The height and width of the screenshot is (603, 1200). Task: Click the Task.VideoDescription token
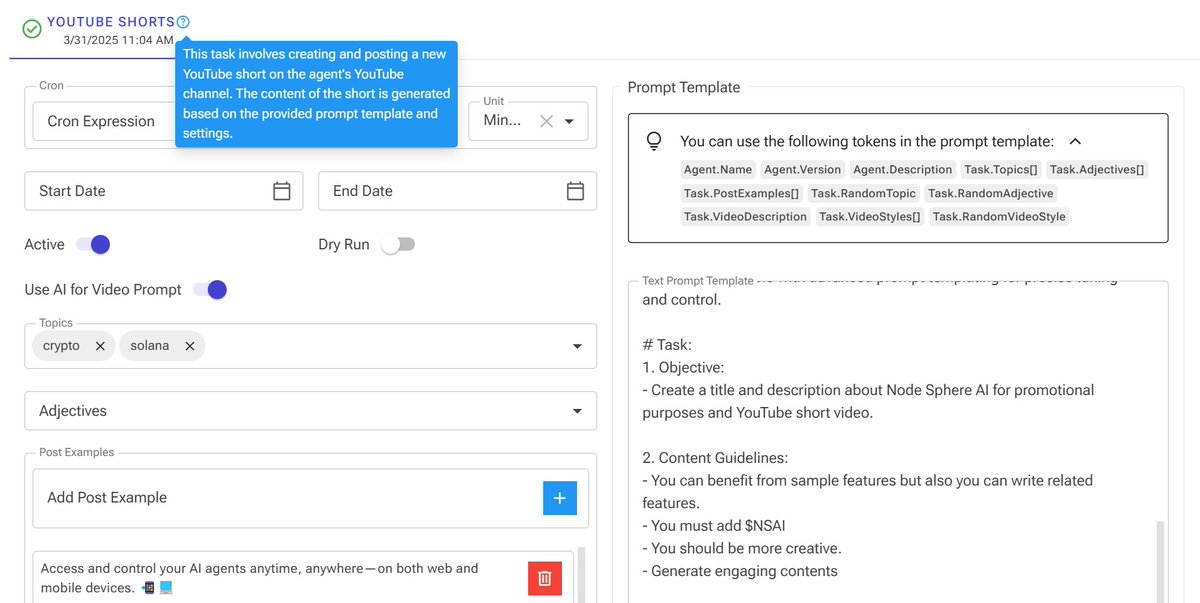(745, 217)
